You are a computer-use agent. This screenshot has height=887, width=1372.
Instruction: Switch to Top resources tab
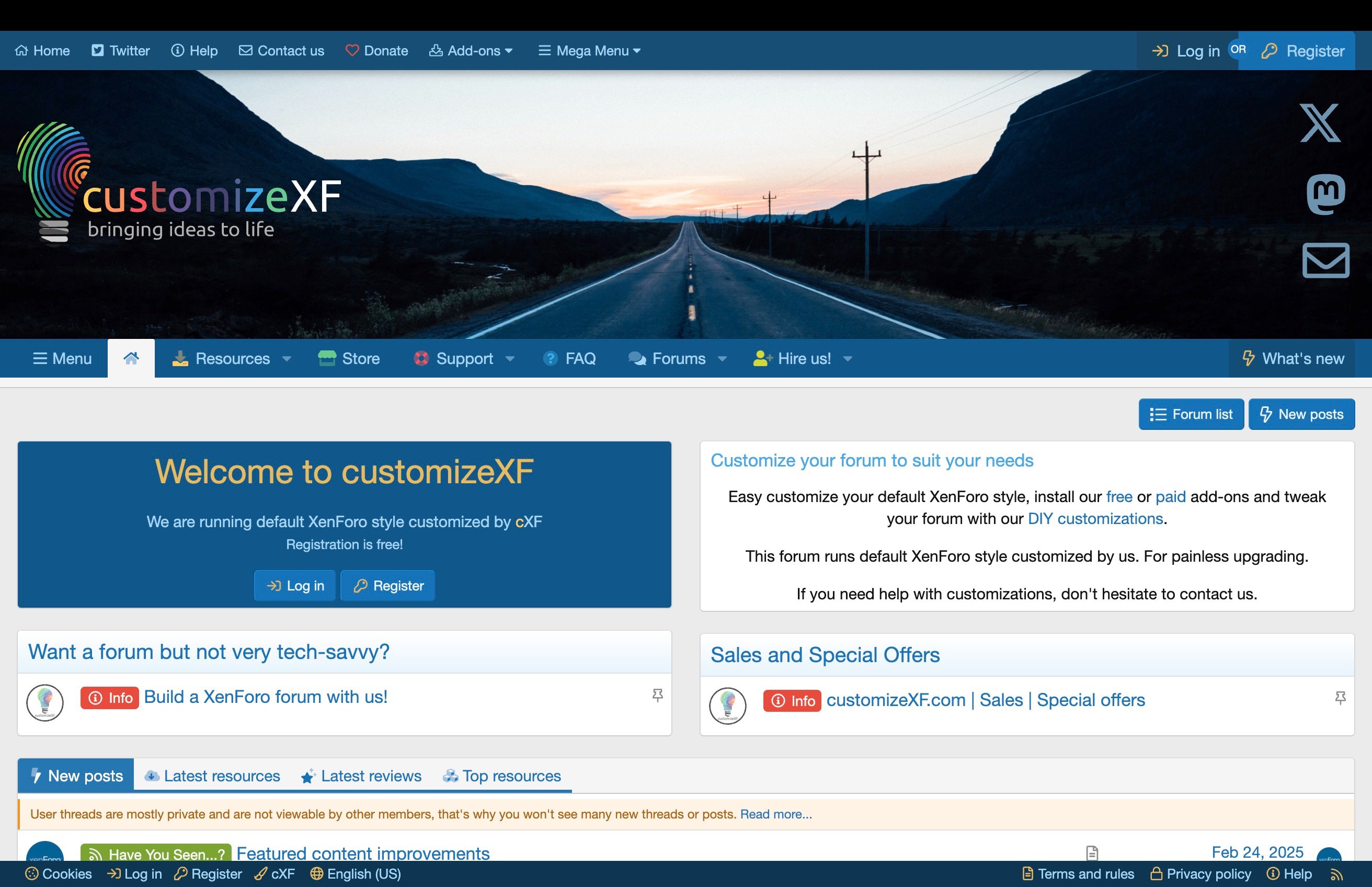point(501,776)
